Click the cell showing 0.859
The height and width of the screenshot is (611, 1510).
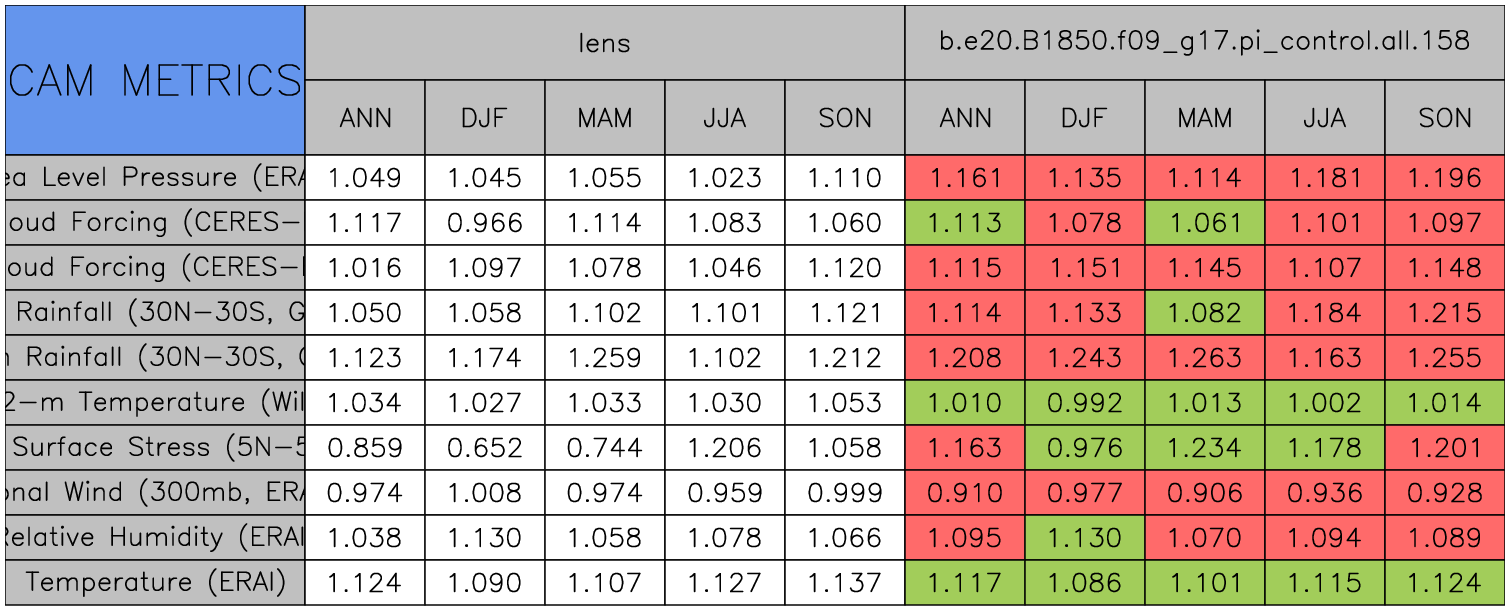tap(365, 447)
